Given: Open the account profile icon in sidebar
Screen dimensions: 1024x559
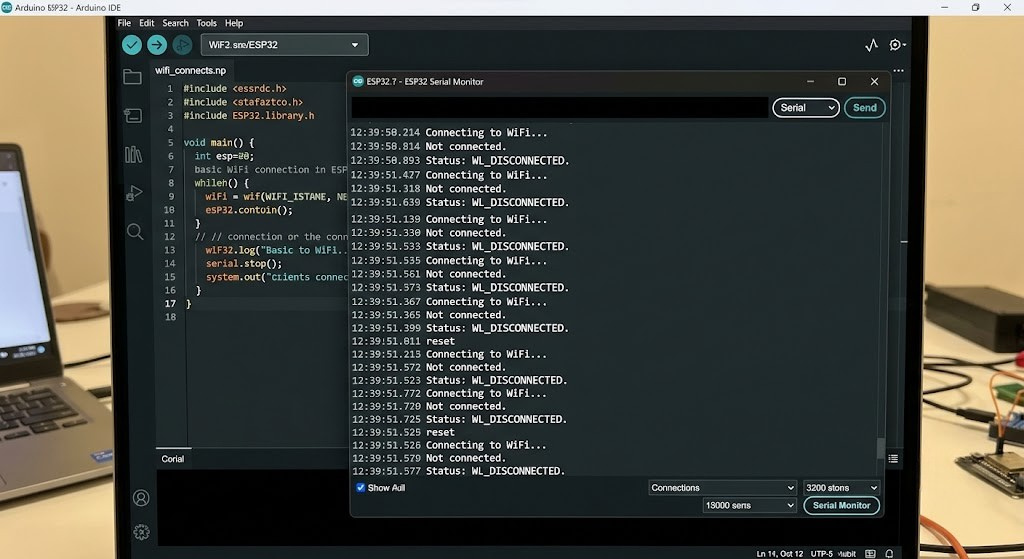Looking at the screenshot, I should [x=141, y=498].
